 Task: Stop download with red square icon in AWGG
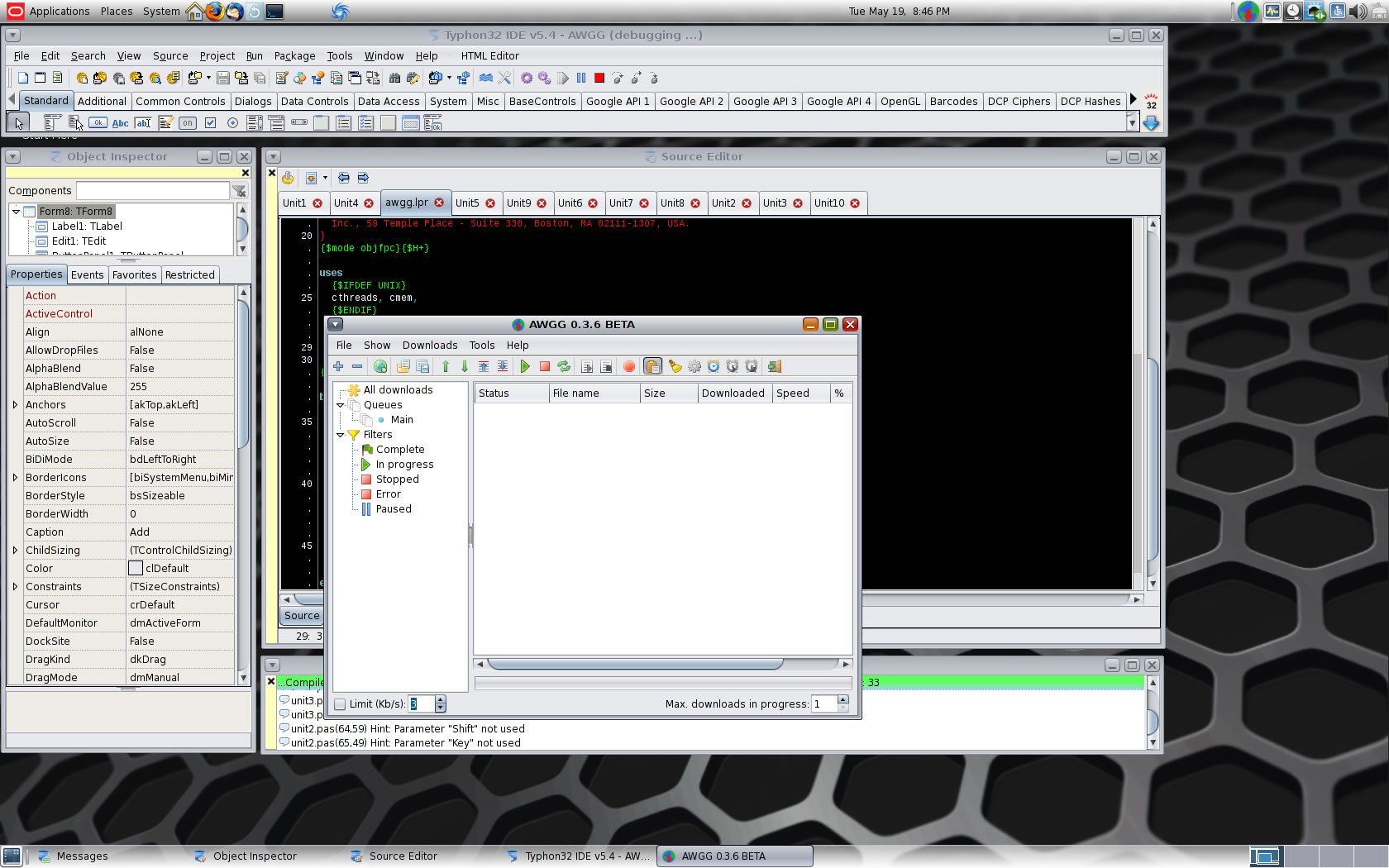[x=544, y=366]
